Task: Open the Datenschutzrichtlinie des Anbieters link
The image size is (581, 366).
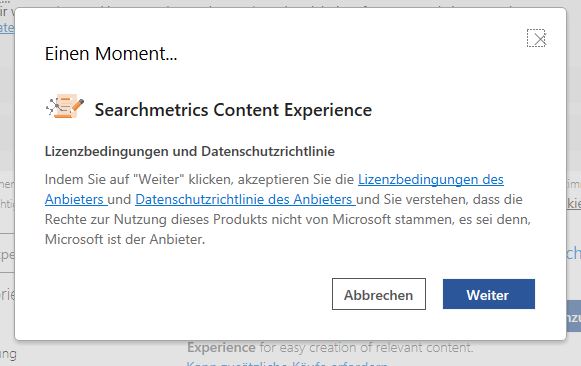Action: [245, 200]
